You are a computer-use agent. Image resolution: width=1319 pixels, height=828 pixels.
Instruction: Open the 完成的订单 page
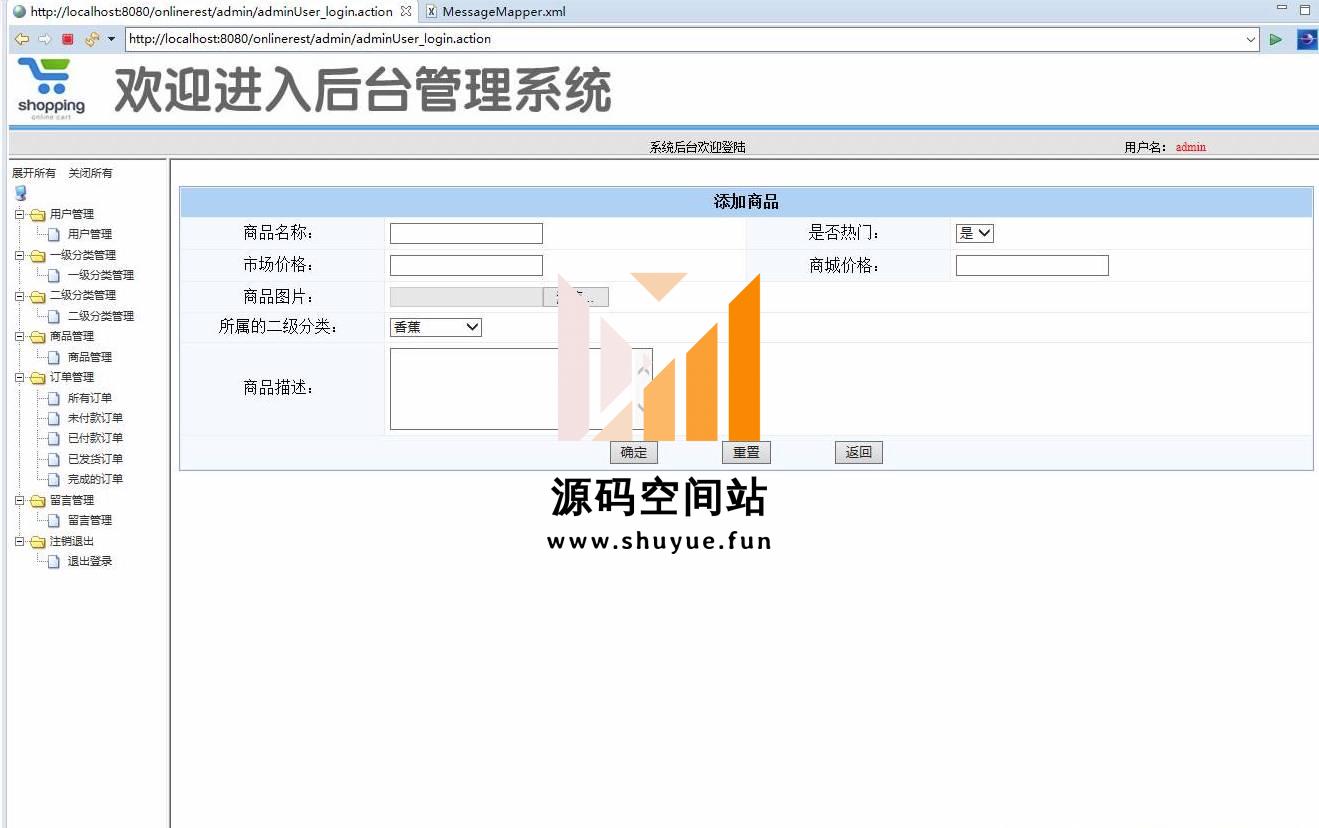(95, 479)
